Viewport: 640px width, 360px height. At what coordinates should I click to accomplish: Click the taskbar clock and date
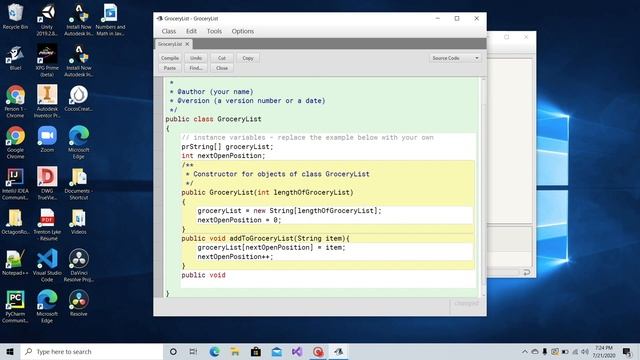pyautogui.click(x=604, y=351)
